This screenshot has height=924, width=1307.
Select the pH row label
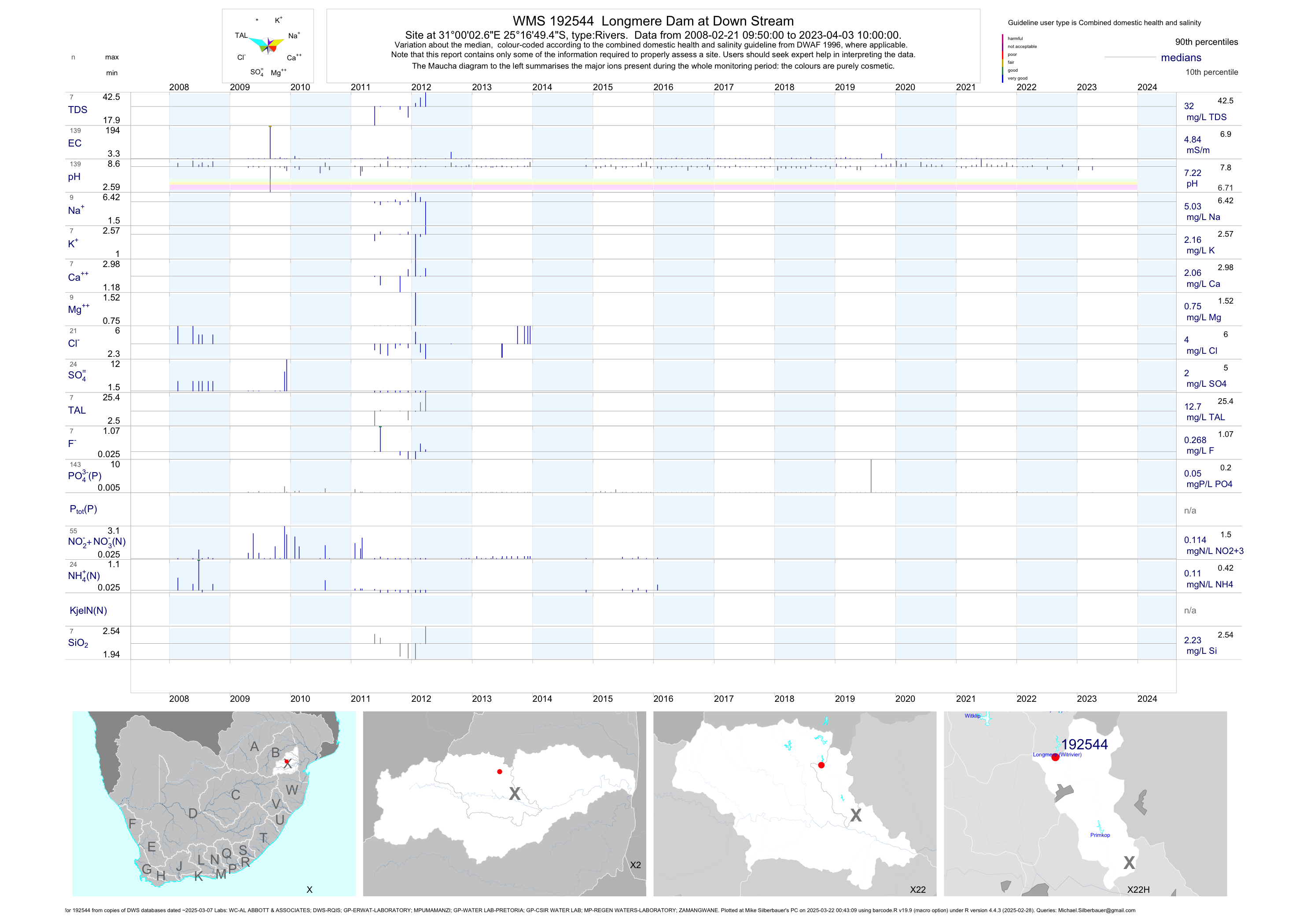point(74,177)
